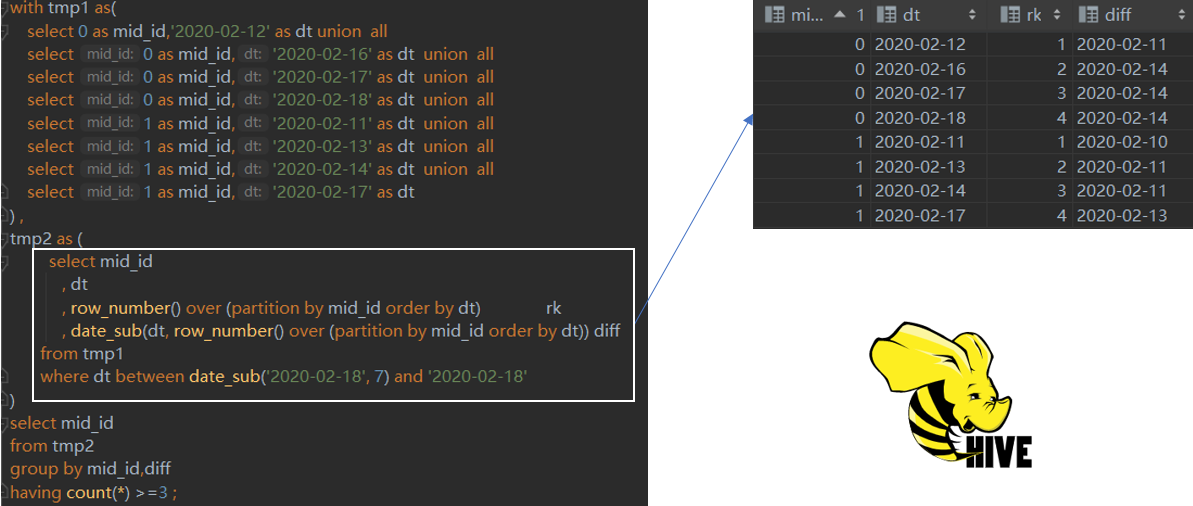Click on 'having count(*) >=3' line

pyautogui.click(x=93, y=492)
